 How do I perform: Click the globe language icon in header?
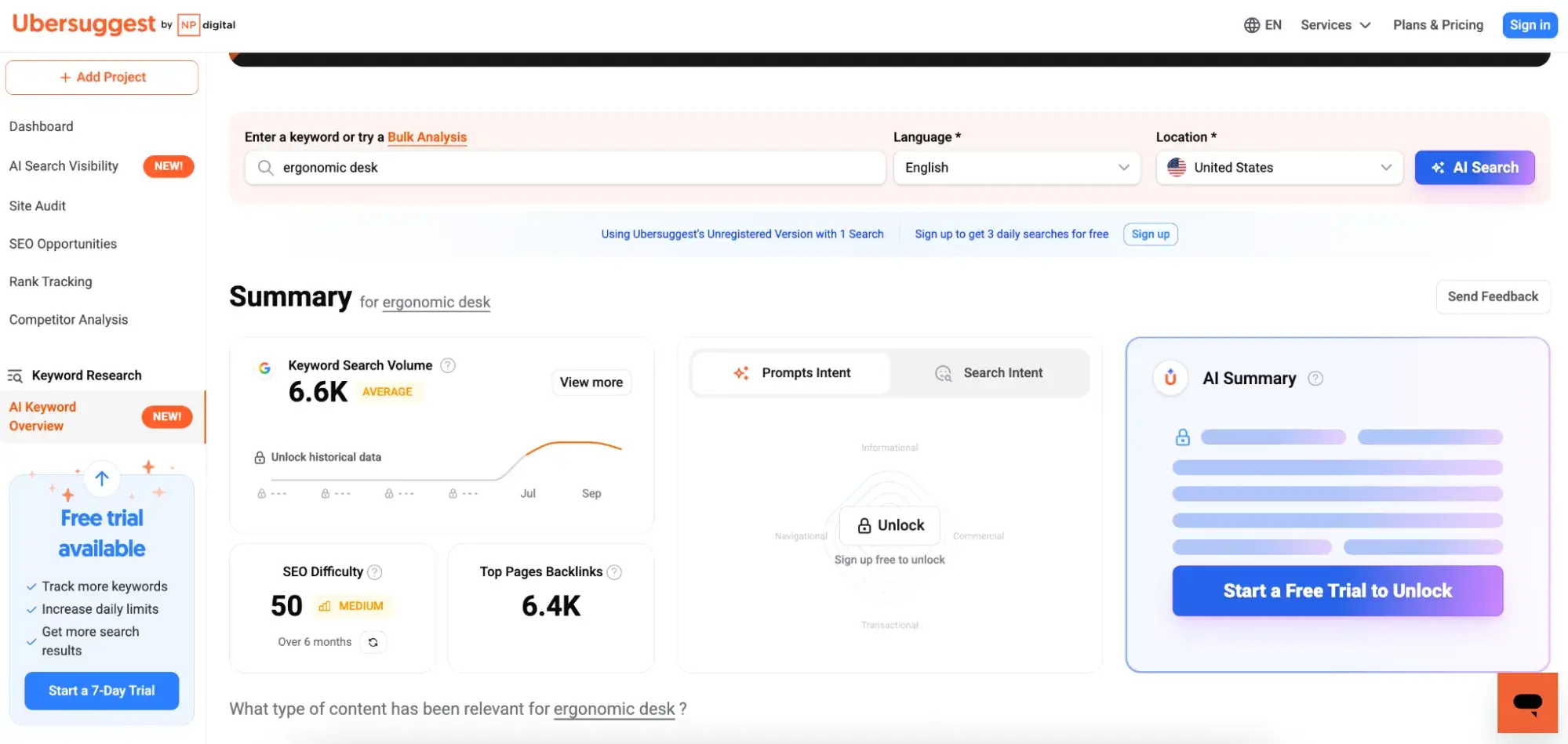(x=1251, y=24)
